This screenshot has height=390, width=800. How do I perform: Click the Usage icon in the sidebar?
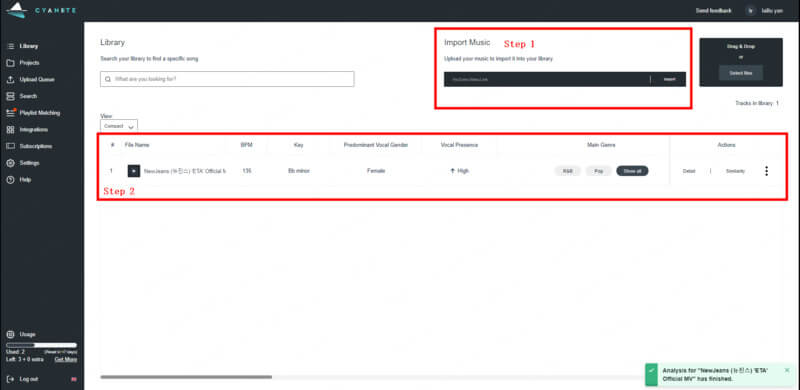point(10,334)
